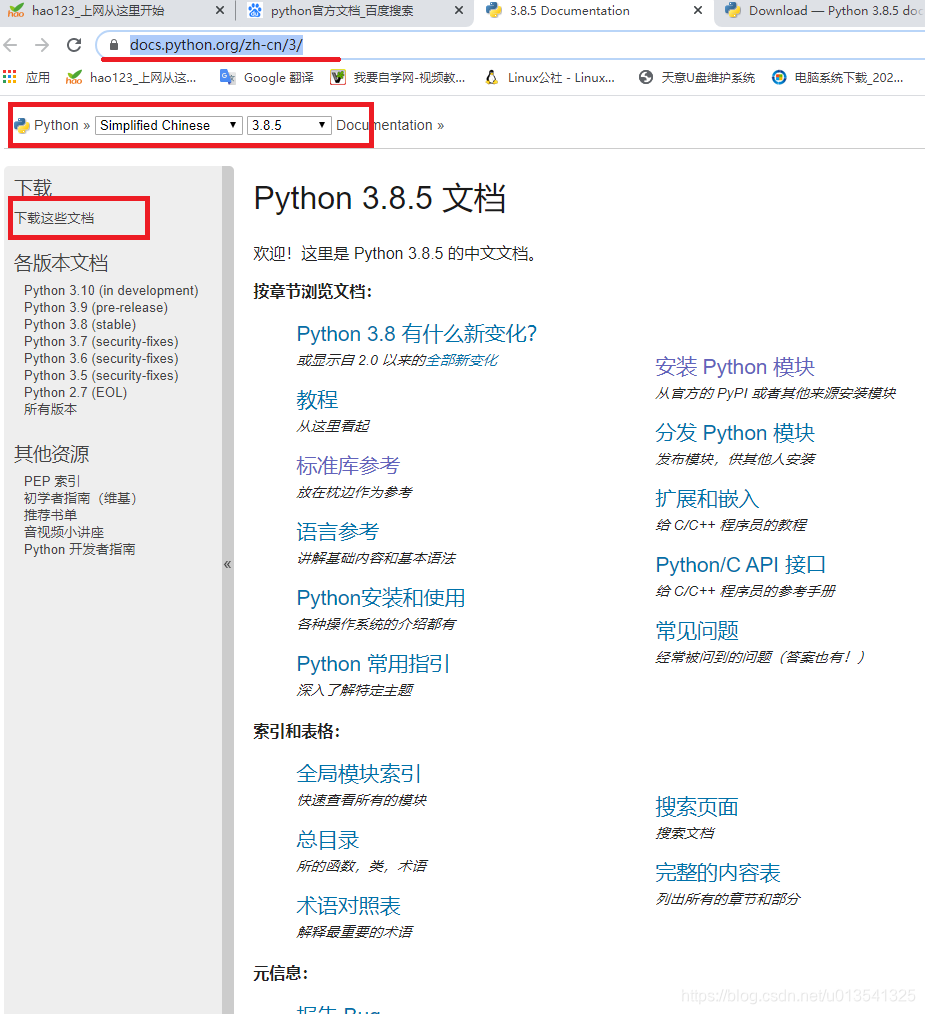The height and width of the screenshot is (1014, 925).
Task: Open the 常见问题 FAQ link
Action: (x=697, y=631)
